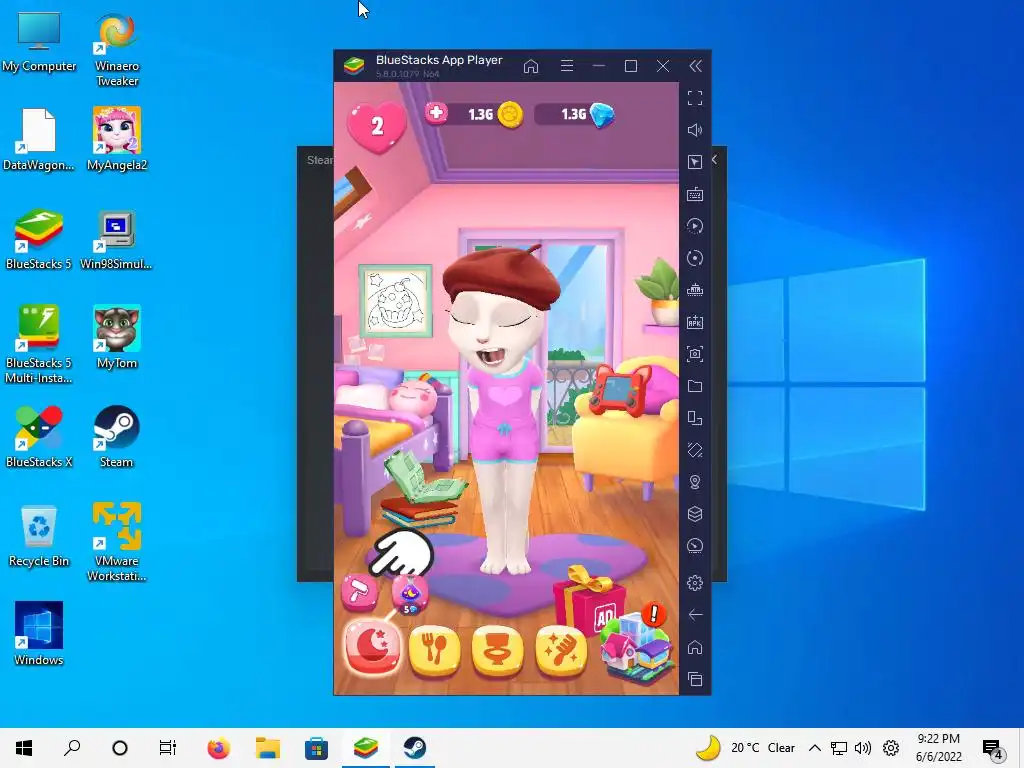Viewport: 1024px width, 768px height.
Task: Open eco mode gauge icon
Action: [x=695, y=546]
